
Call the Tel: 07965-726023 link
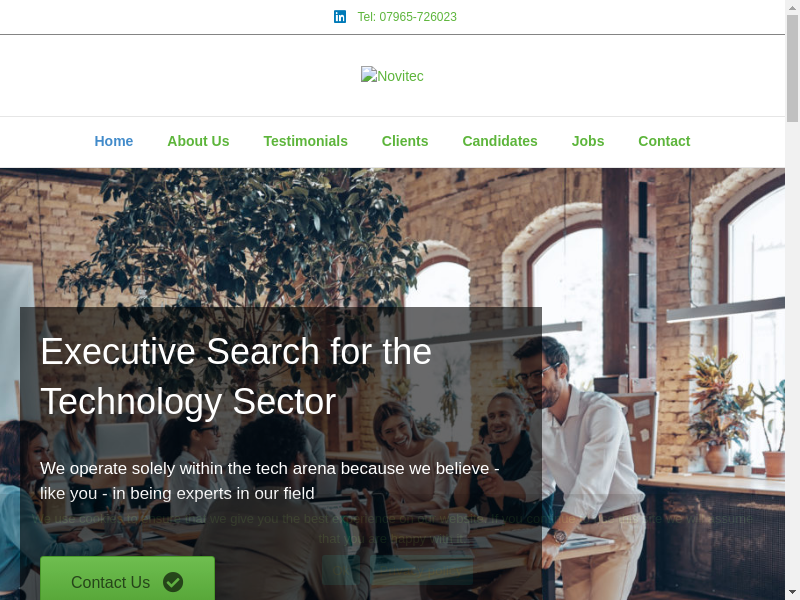(407, 17)
